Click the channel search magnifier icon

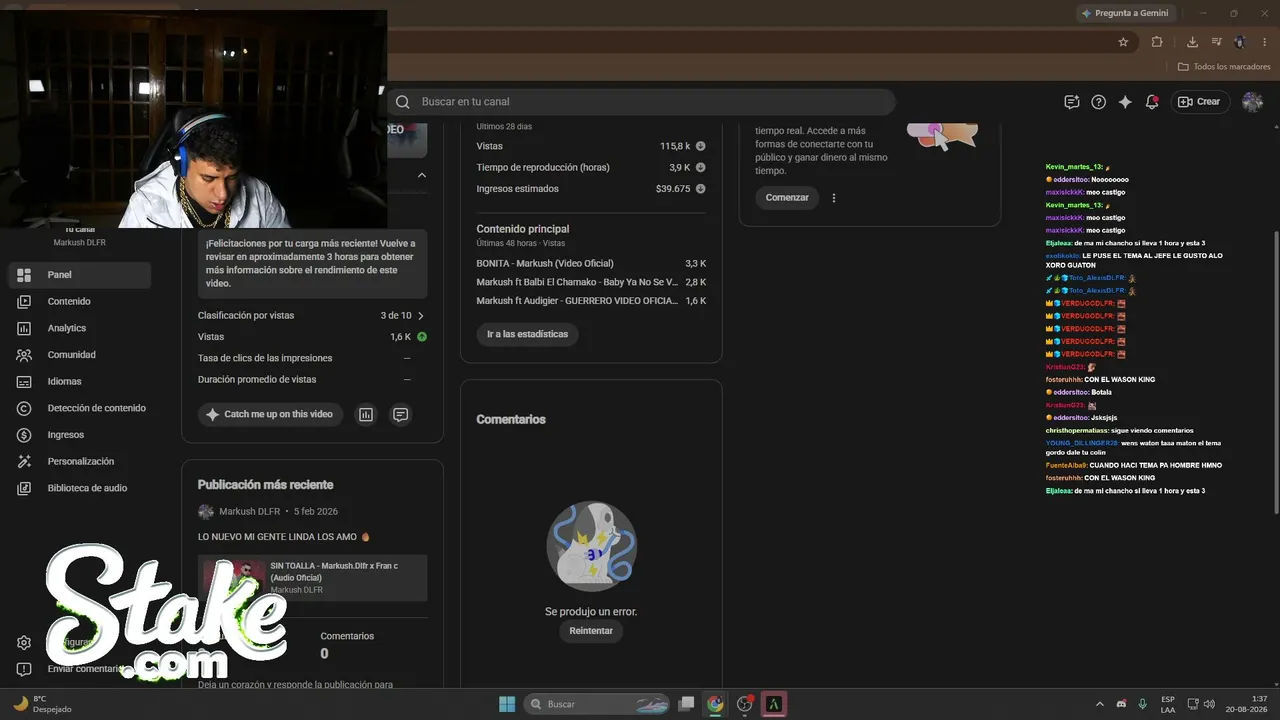point(402,102)
